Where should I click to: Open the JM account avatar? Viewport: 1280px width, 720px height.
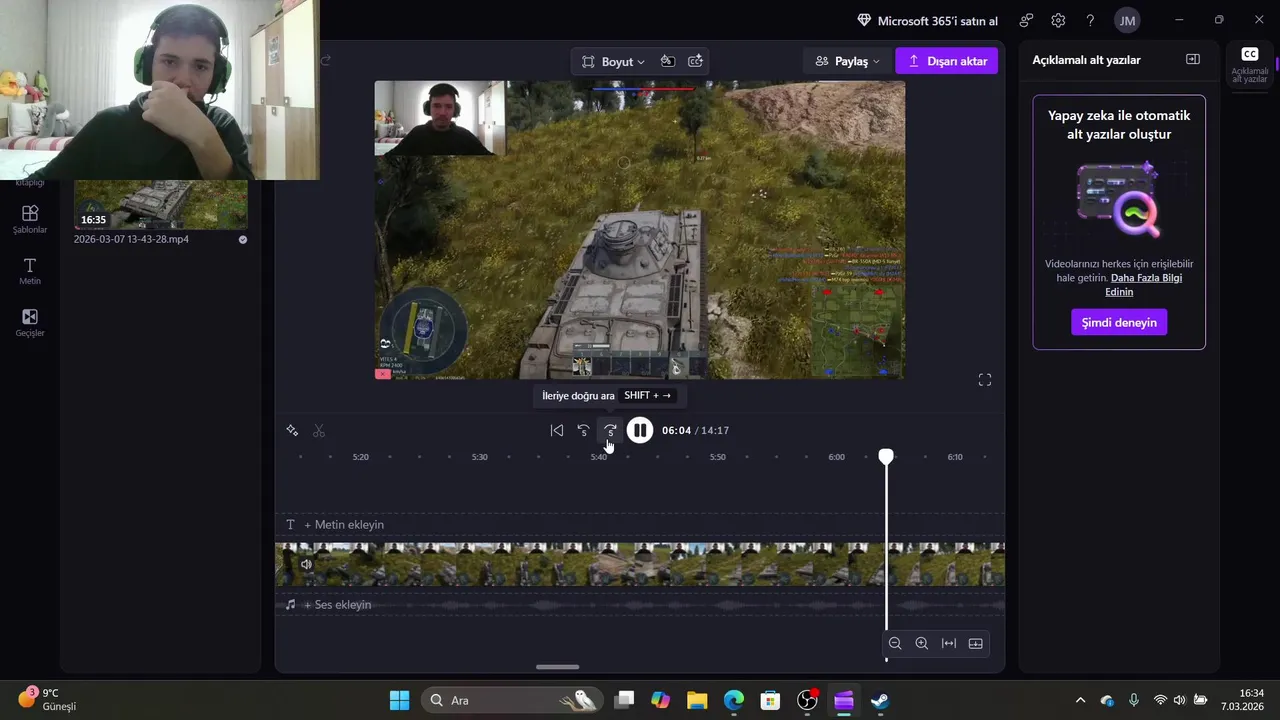tap(1127, 20)
